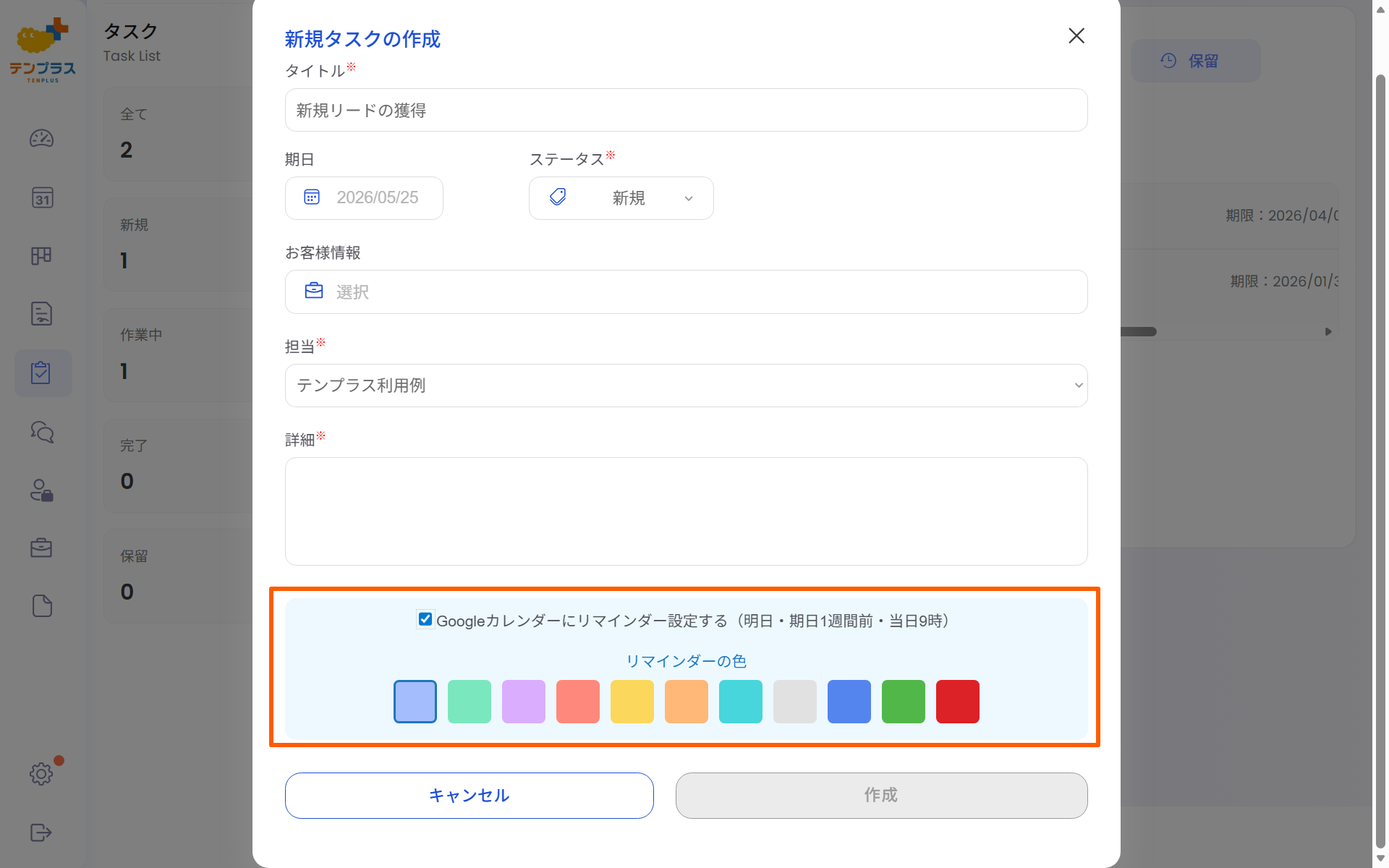
Task: Click the briefcase icon in customer field
Action: [314, 291]
